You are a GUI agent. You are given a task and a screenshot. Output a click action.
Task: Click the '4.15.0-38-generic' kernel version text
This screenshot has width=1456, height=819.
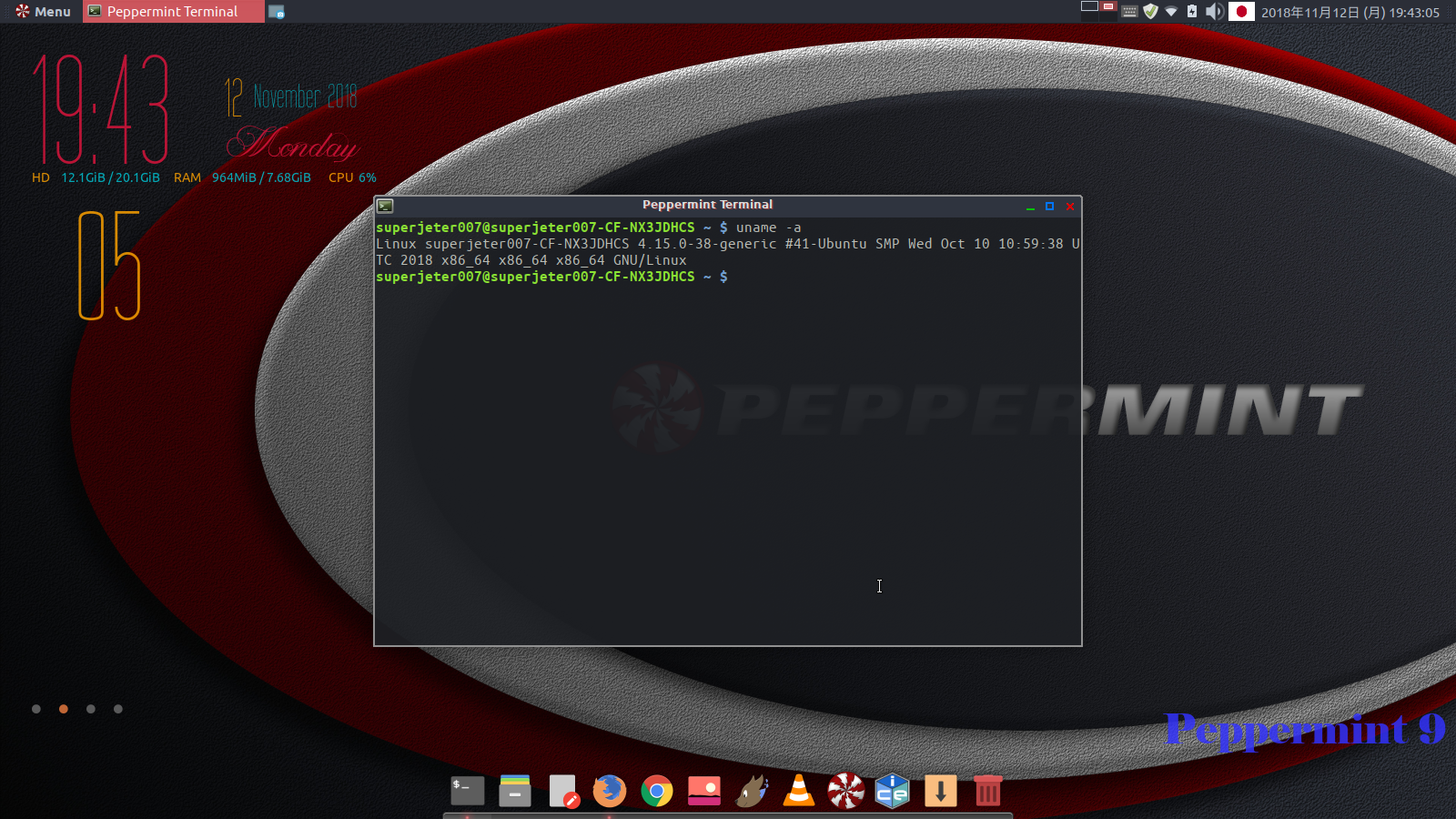(x=707, y=244)
